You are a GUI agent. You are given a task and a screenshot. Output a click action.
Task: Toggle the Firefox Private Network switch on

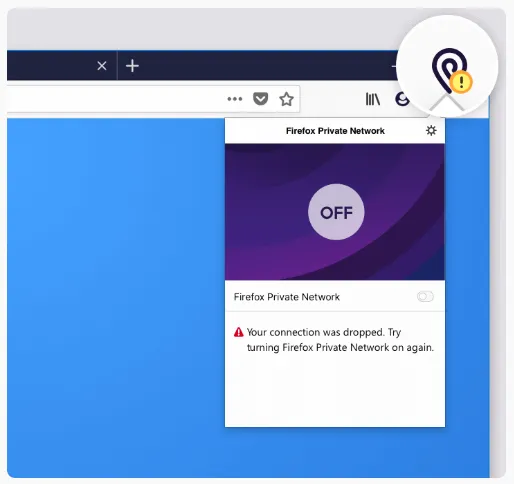click(x=425, y=296)
